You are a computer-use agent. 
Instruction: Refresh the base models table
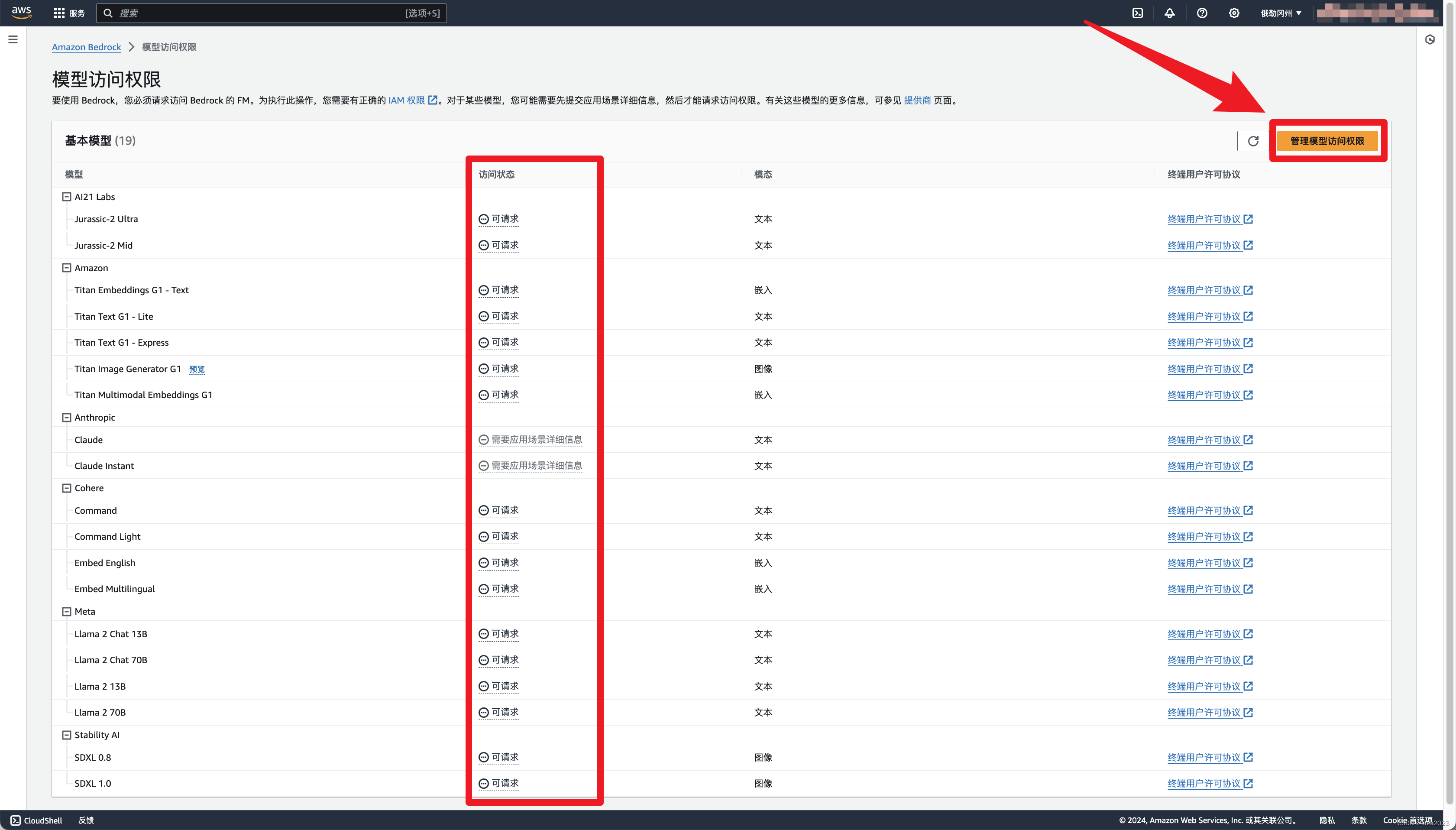(x=1253, y=141)
